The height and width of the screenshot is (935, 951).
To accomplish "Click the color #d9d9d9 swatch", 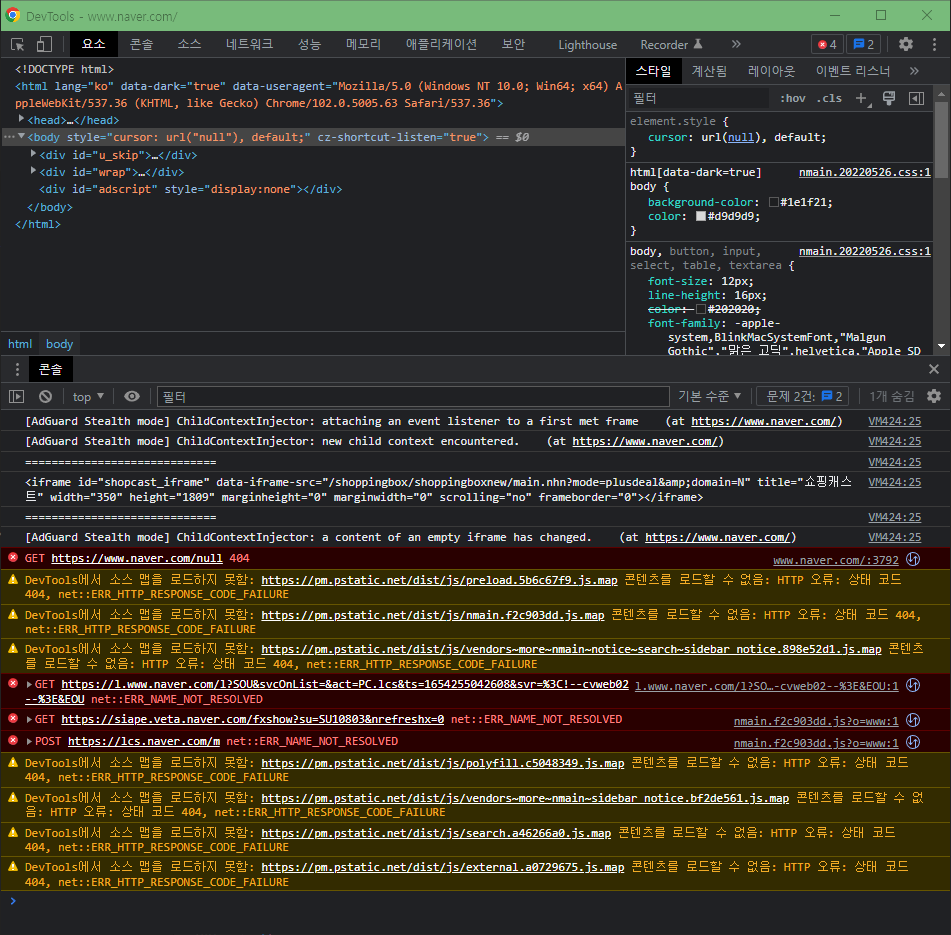I will (x=701, y=216).
